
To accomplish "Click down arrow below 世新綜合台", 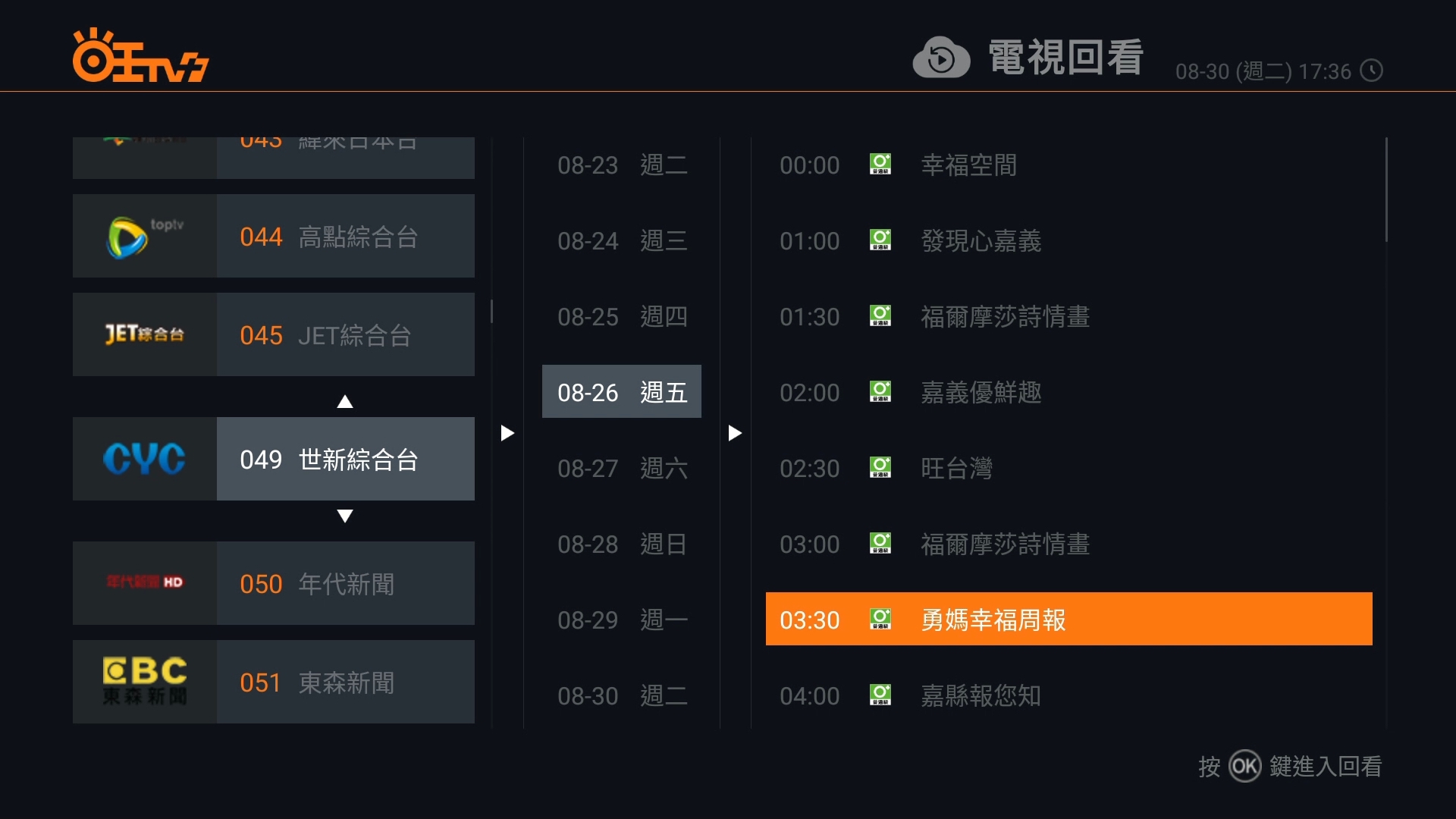I will point(345,516).
